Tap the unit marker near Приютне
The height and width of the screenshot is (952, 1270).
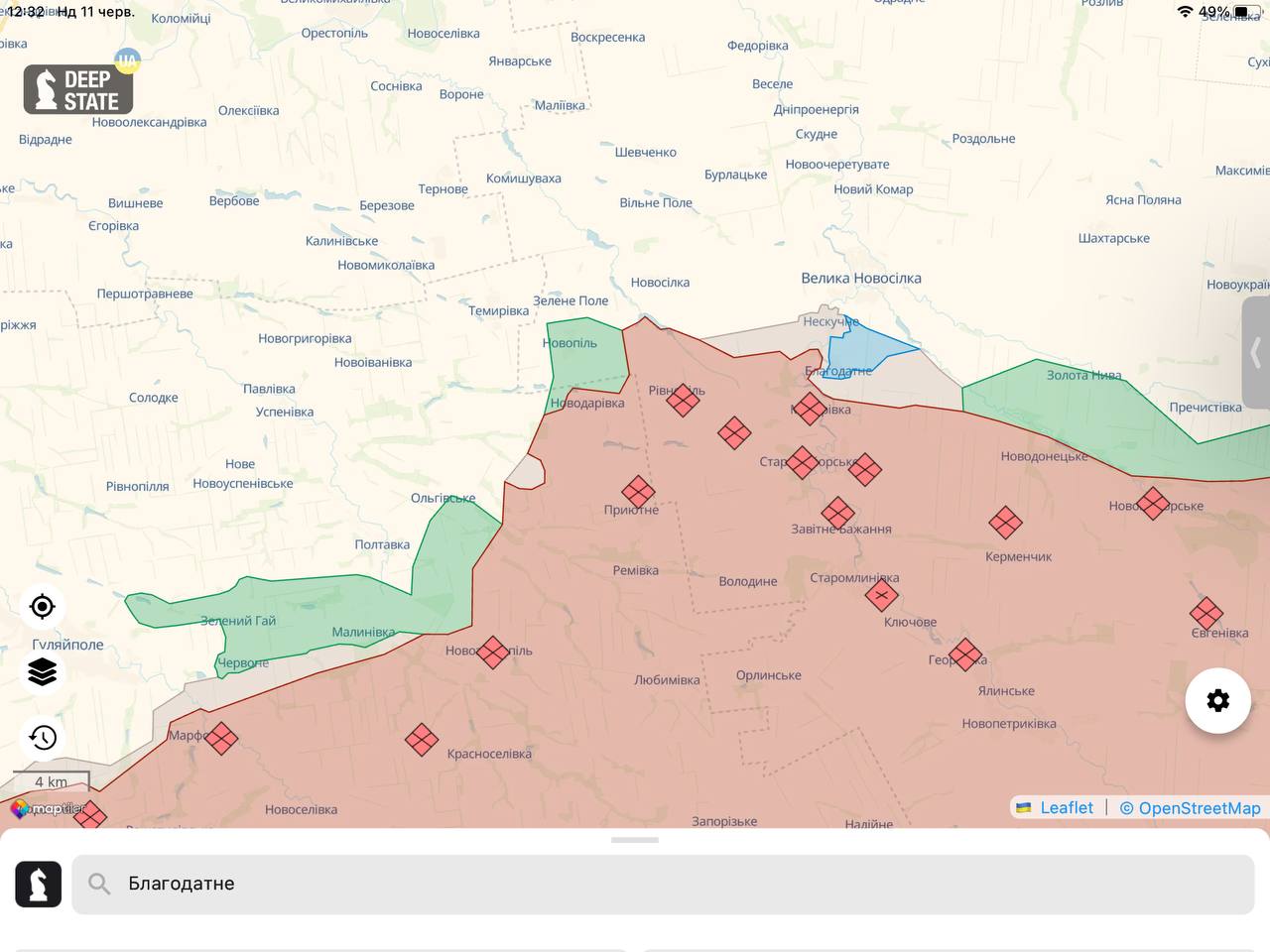pos(638,491)
